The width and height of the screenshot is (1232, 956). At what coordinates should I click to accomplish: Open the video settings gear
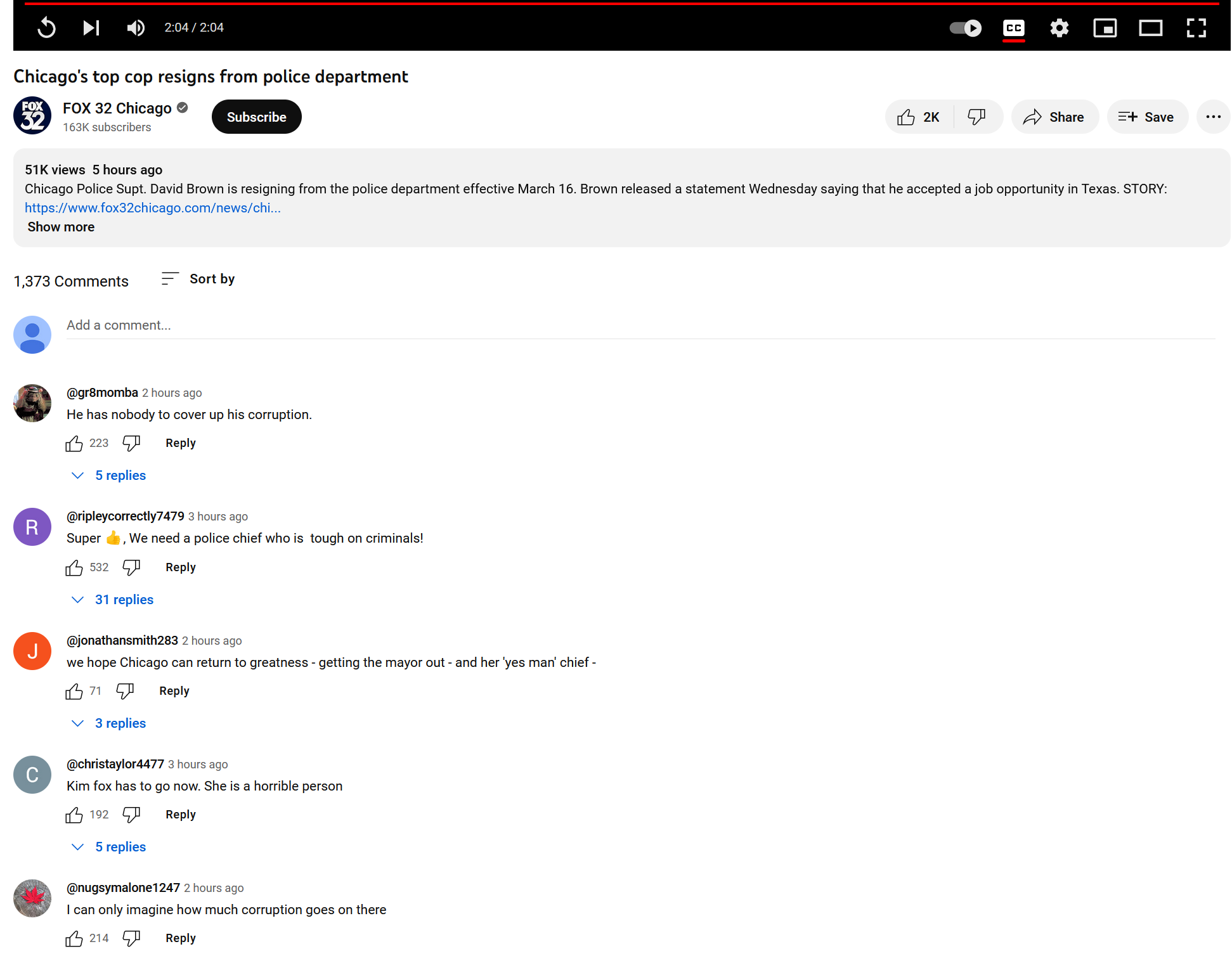tap(1059, 28)
